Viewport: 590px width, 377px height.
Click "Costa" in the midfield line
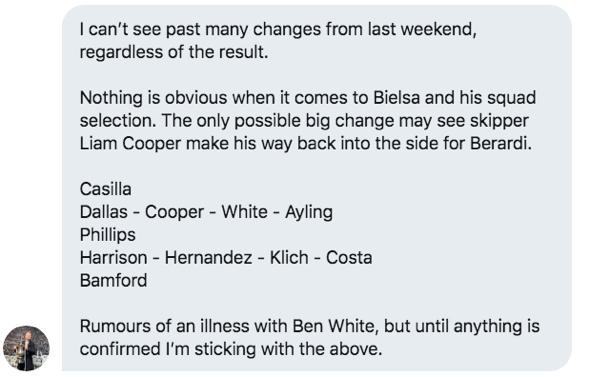(349, 258)
